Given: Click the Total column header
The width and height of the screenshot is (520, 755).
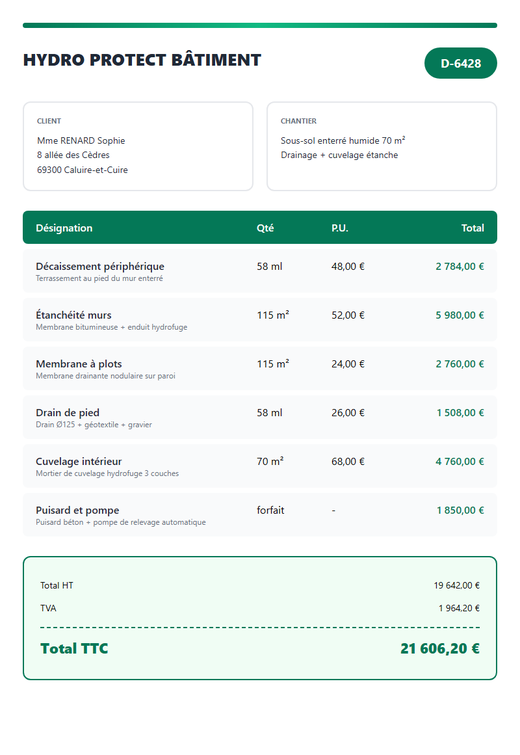Looking at the screenshot, I should point(472,228).
